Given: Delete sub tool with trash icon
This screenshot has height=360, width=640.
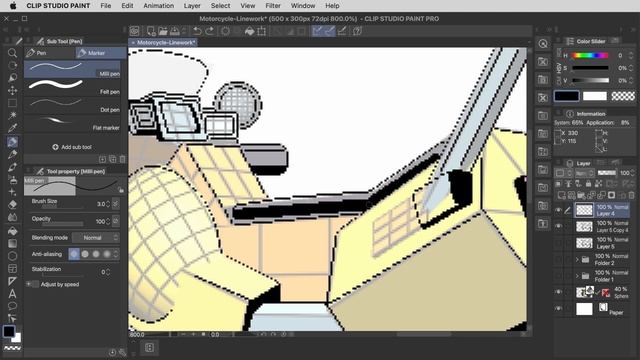Looking at the screenshot, I should 122,159.
